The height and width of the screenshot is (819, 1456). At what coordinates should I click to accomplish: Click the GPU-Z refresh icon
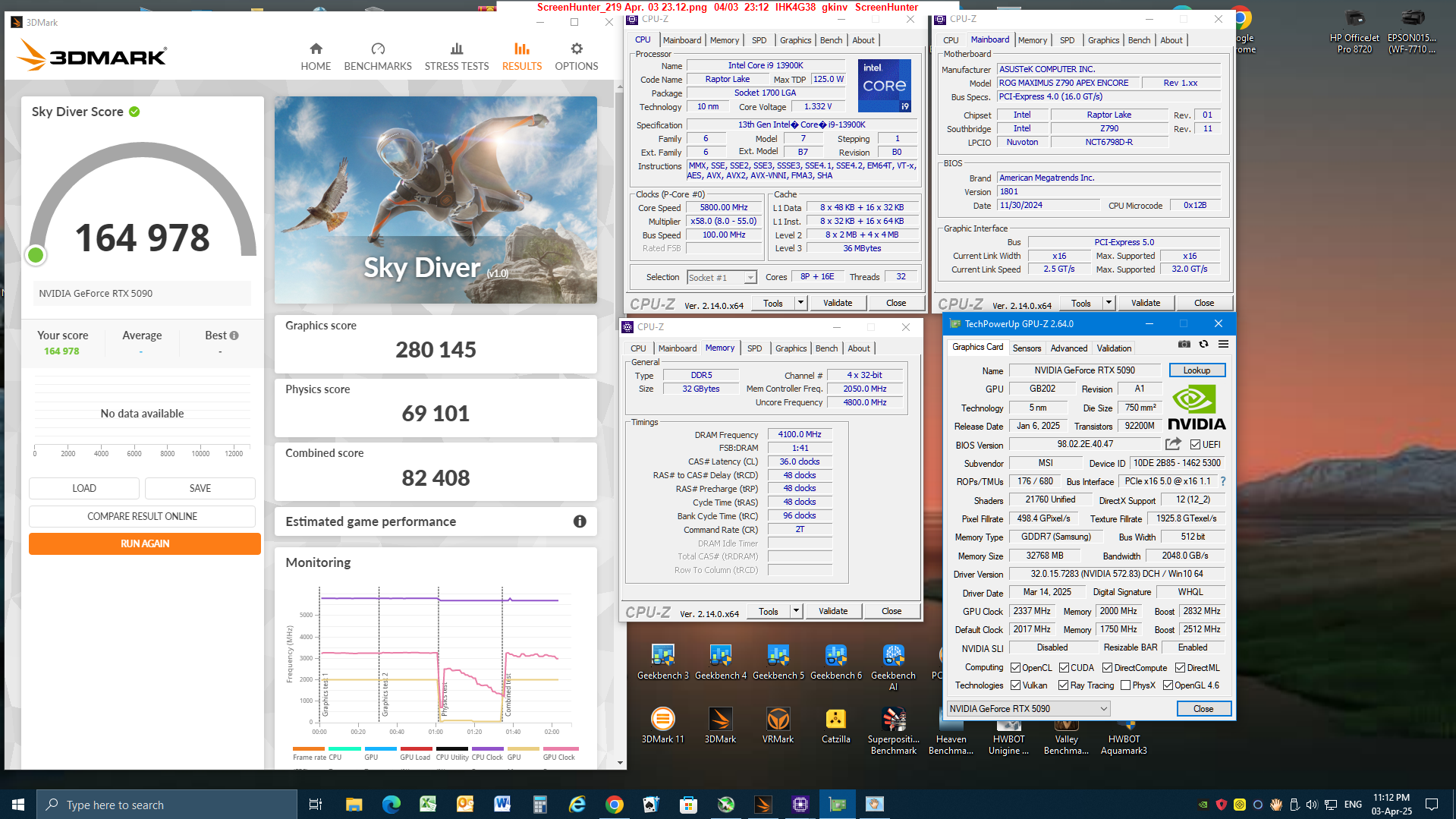click(x=1203, y=345)
